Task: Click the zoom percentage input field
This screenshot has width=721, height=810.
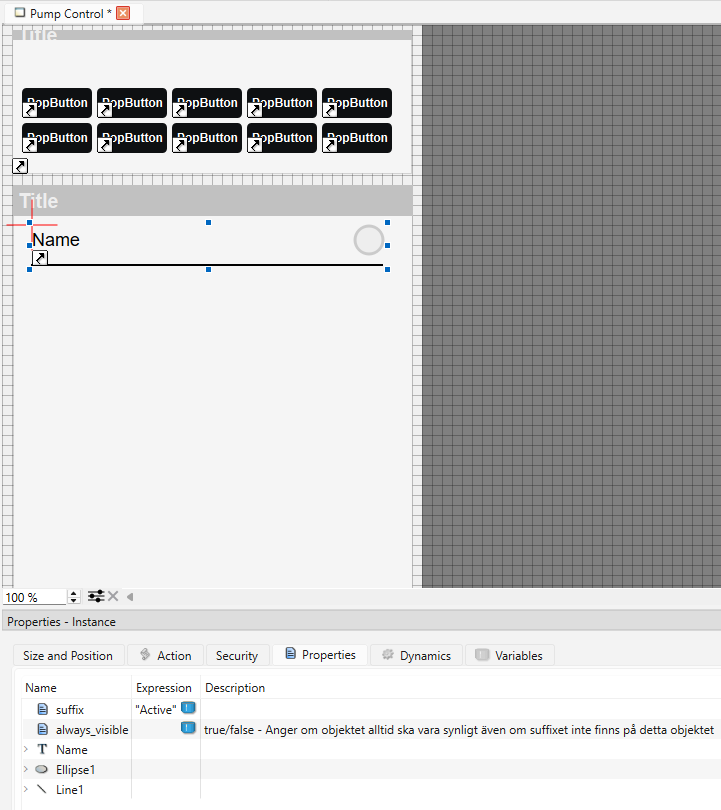Action: coord(34,597)
